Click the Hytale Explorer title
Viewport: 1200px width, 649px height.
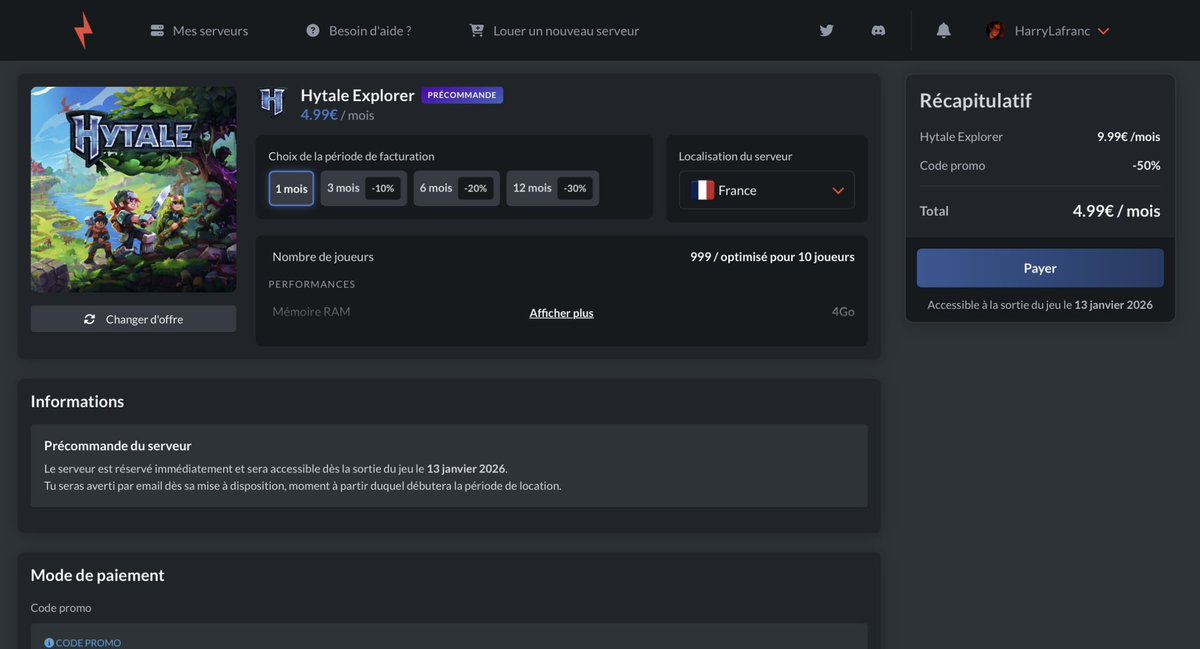click(357, 95)
